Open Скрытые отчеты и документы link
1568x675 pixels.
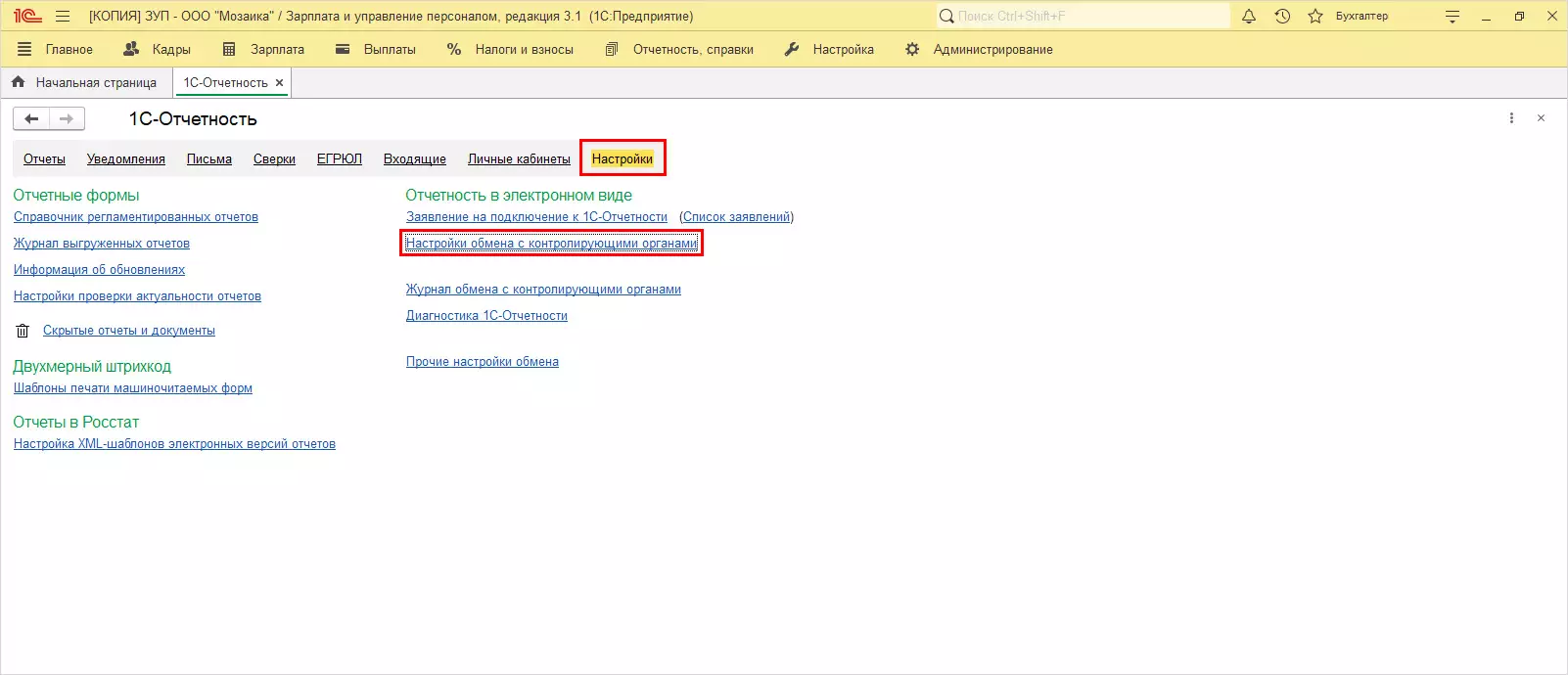(129, 331)
